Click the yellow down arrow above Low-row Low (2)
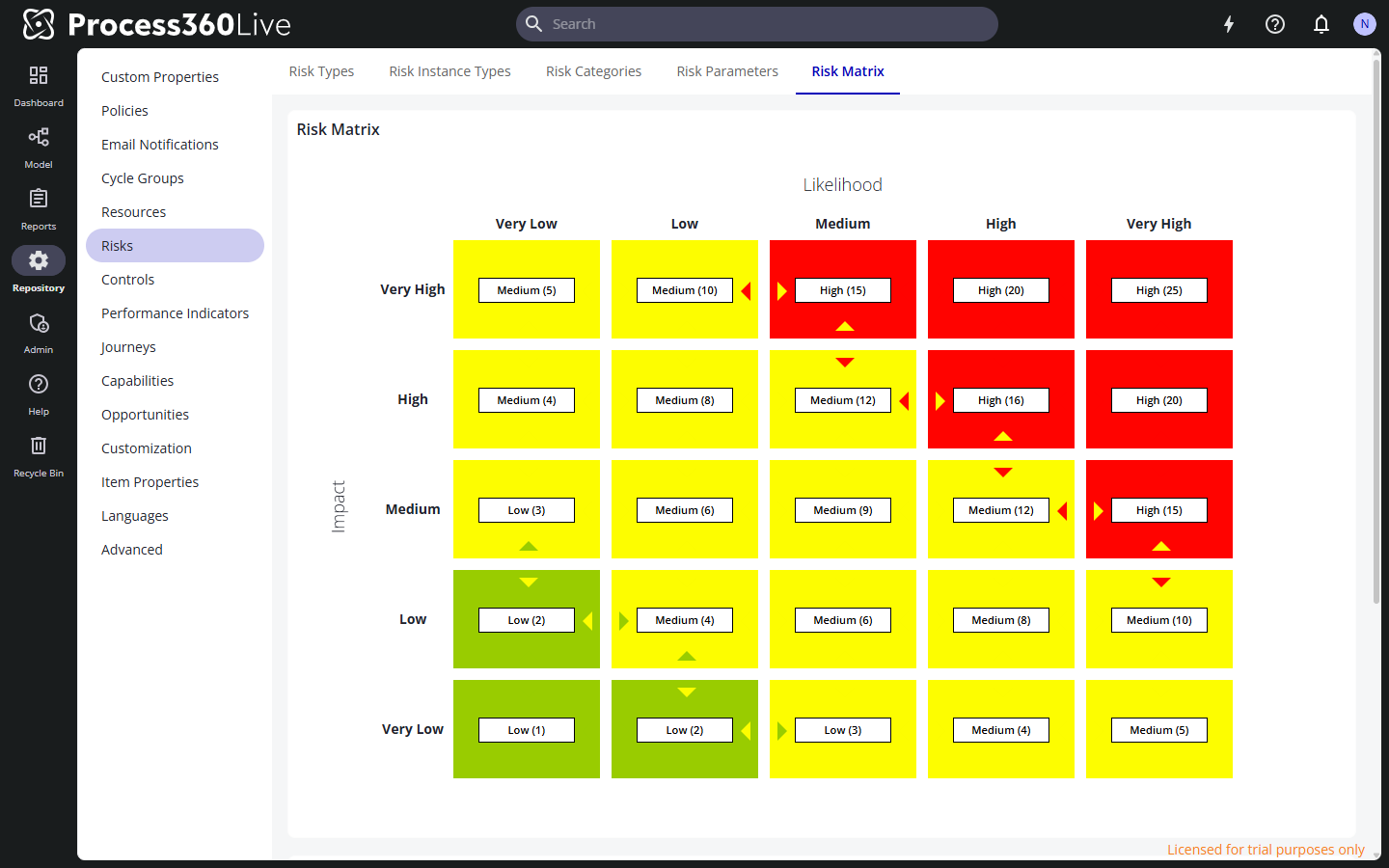The height and width of the screenshot is (868, 1389). [529, 583]
